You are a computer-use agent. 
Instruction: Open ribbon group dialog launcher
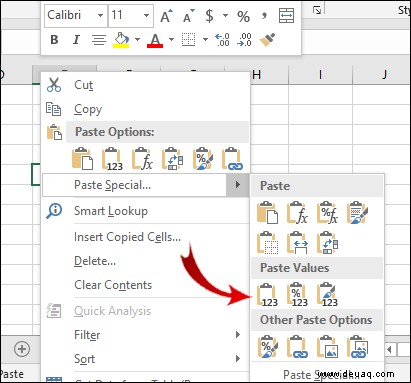pos(317,10)
